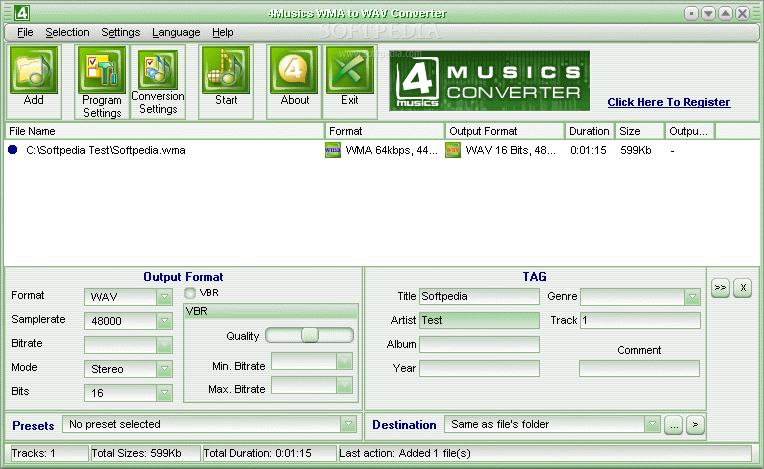Open the Help menu
This screenshot has width=764, height=469.
click(223, 33)
